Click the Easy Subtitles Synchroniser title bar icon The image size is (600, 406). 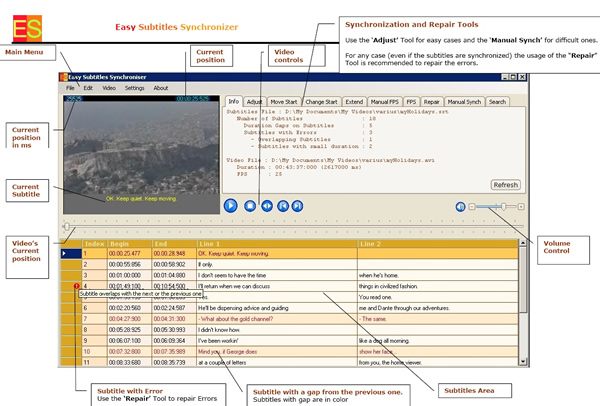click(64, 77)
